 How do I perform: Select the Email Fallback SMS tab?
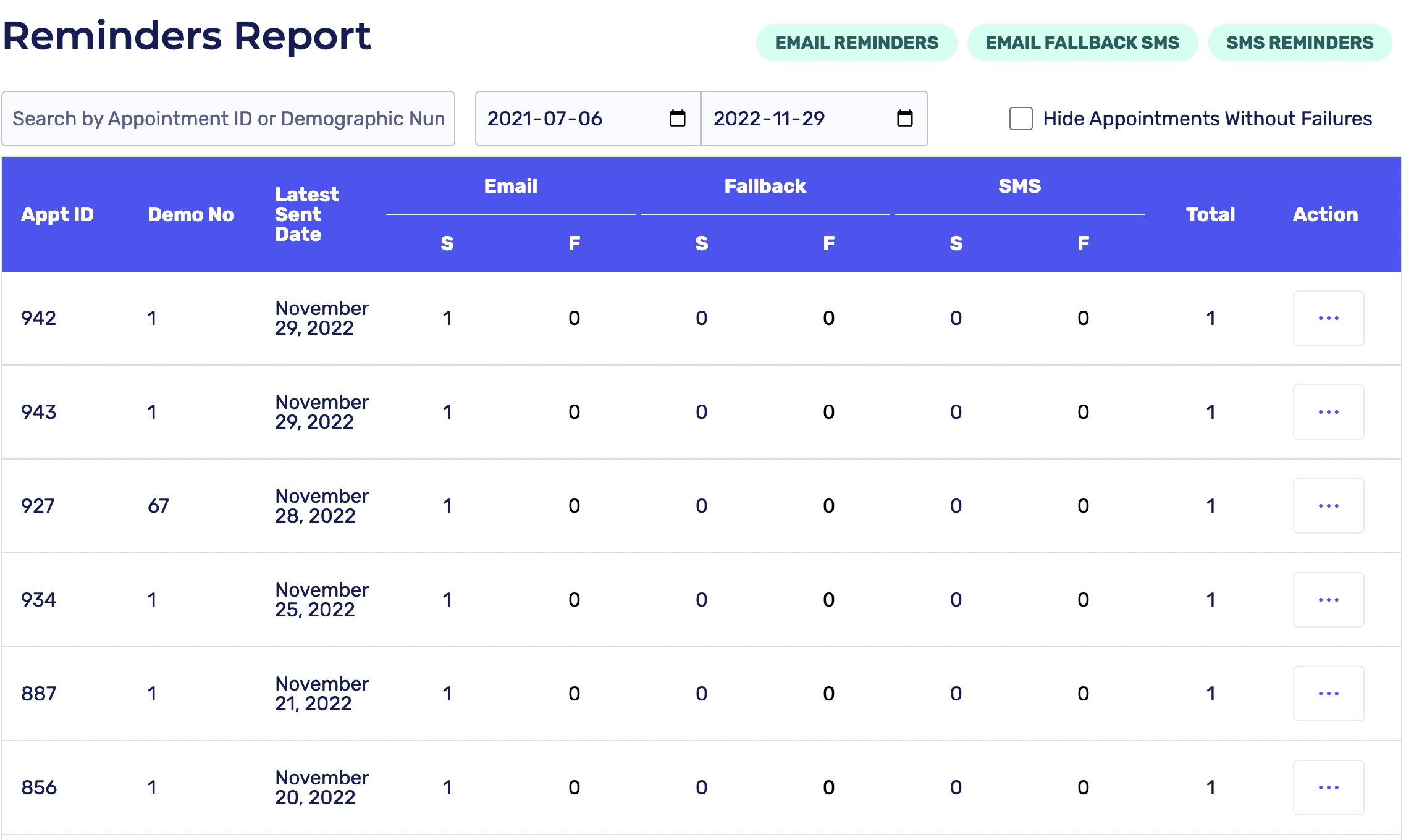tap(1082, 43)
